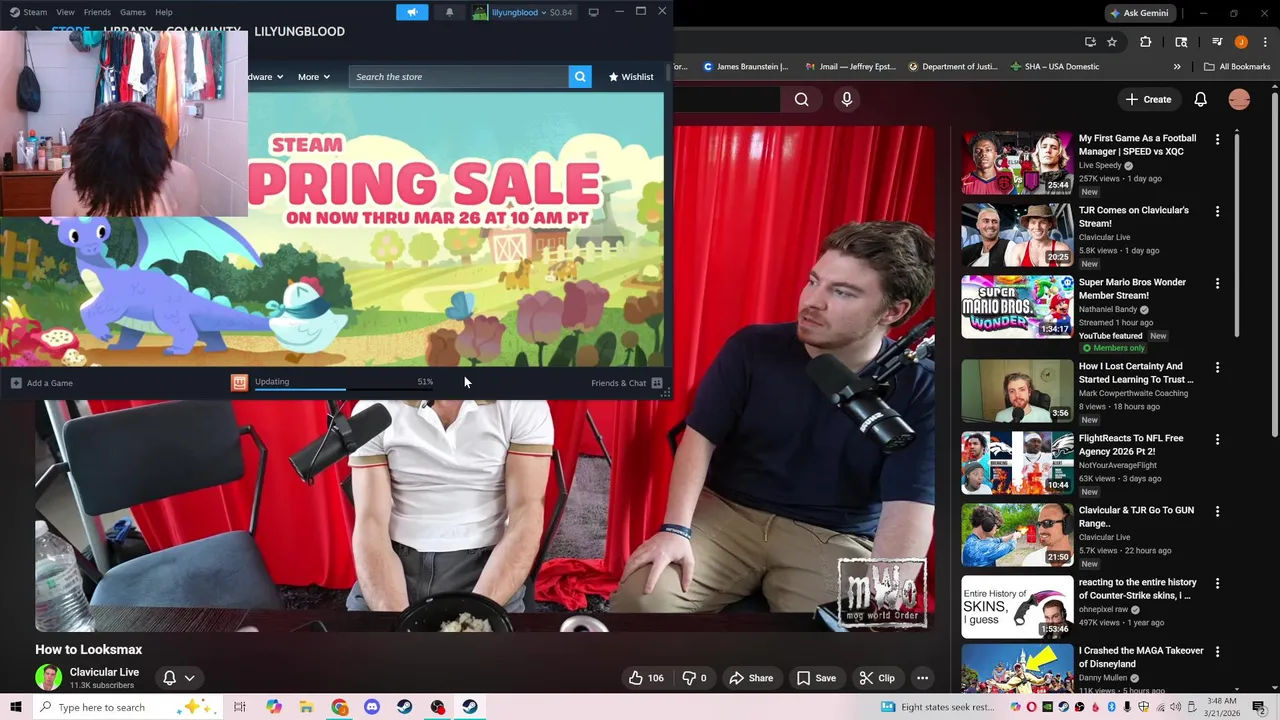1280x720 pixels.
Task: Install/cast page icon in Chrome address bar
Action: tap(1090, 42)
